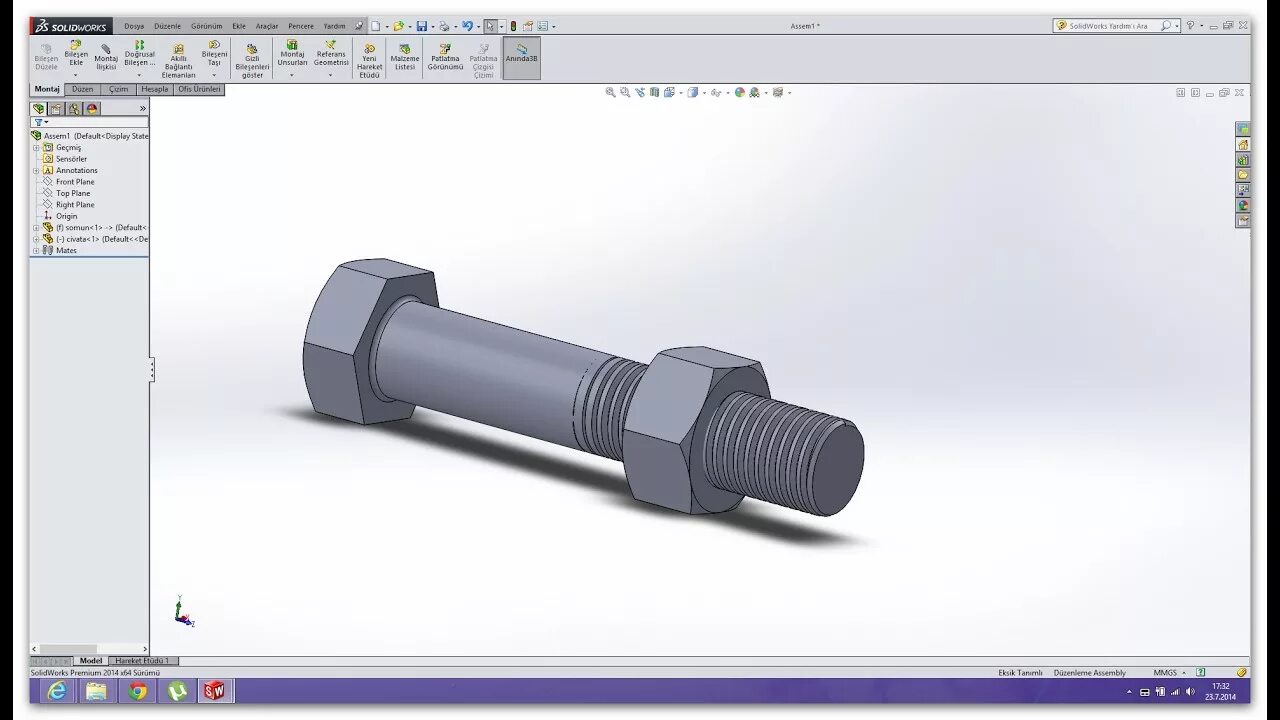The height and width of the screenshot is (720, 1280).
Task: Expand the Annotations tree node
Action: tap(36, 170)
